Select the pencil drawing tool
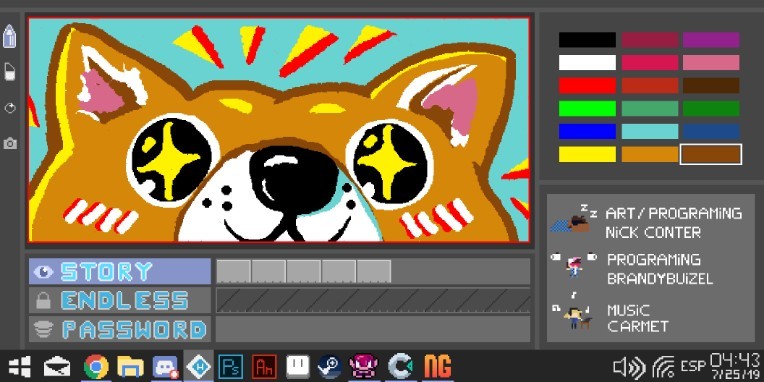Screen dimensions: 764x382 tap(10, 37)
